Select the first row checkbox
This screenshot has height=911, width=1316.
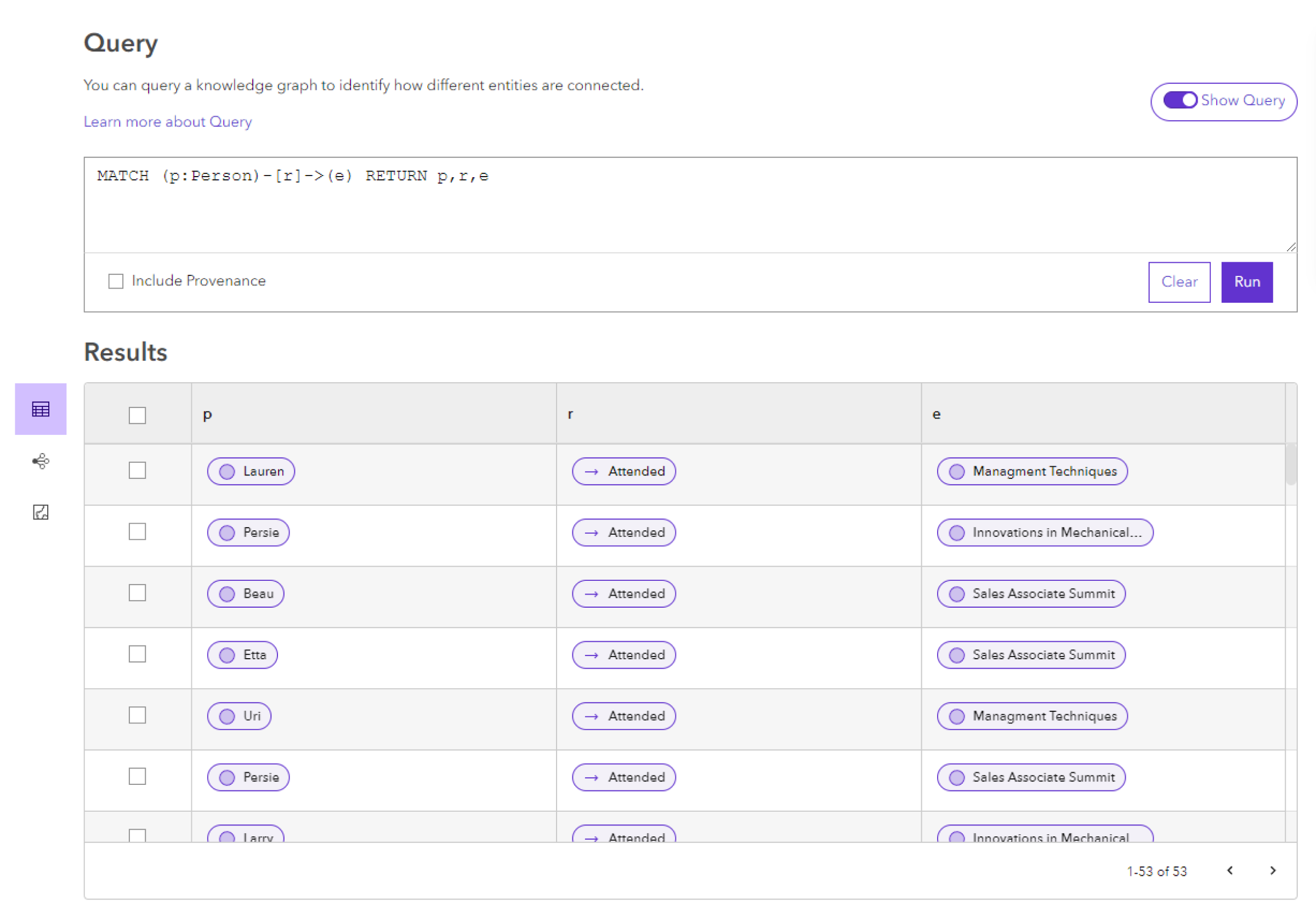coord(137,470)
